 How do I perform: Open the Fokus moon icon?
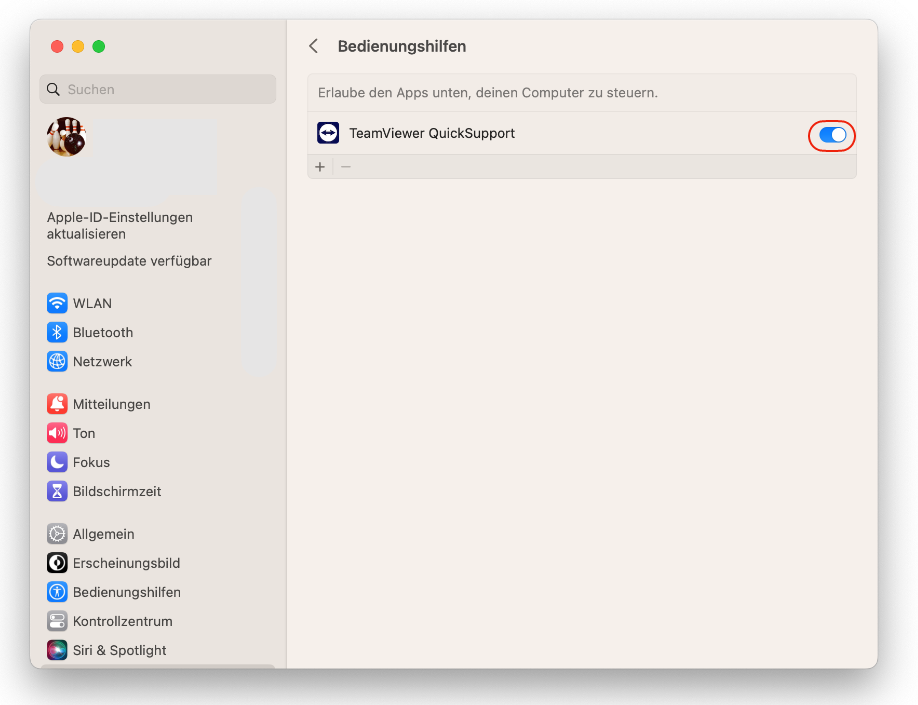pos(57,462)
